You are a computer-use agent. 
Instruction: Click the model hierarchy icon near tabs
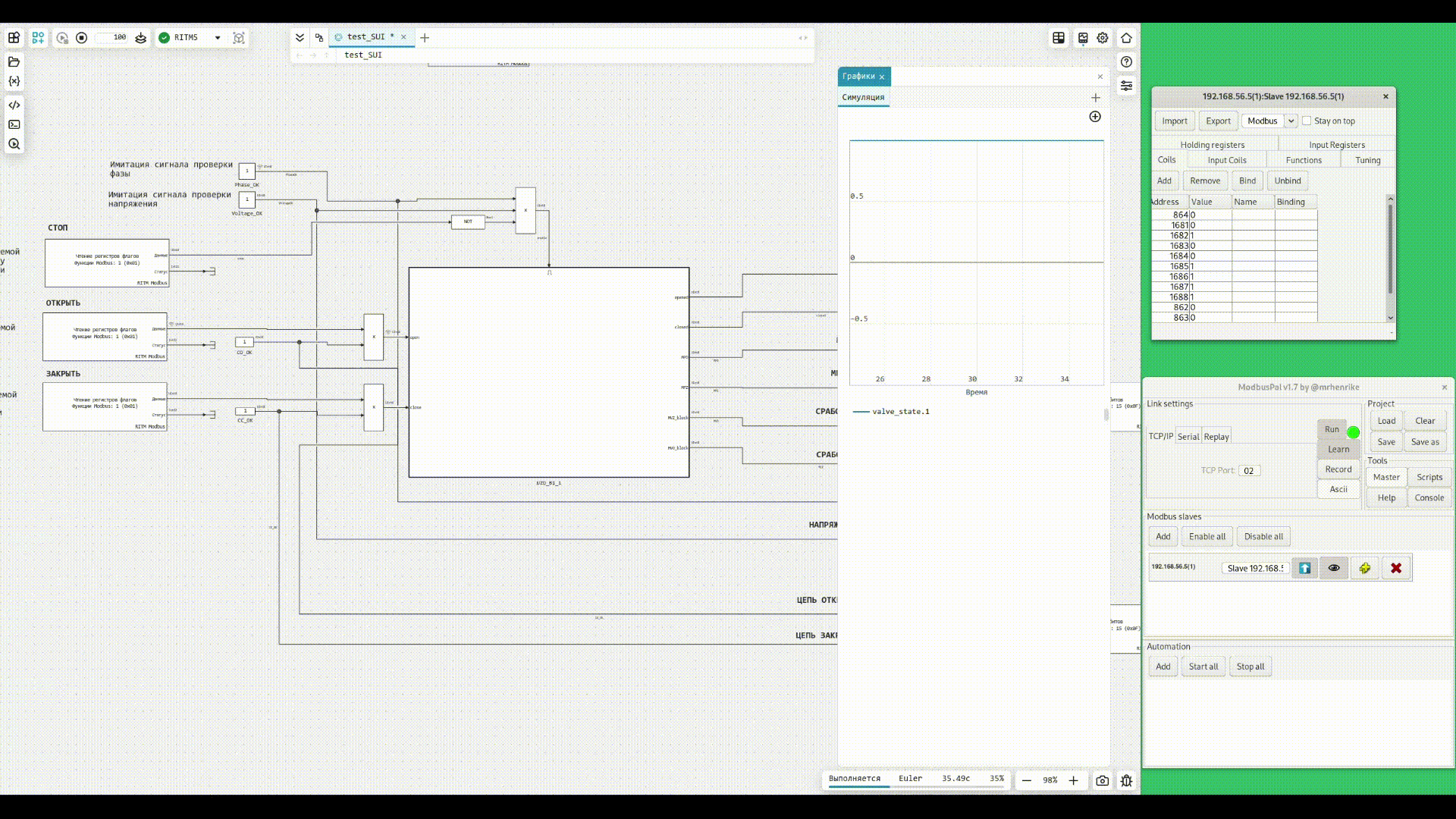(319, 37)
